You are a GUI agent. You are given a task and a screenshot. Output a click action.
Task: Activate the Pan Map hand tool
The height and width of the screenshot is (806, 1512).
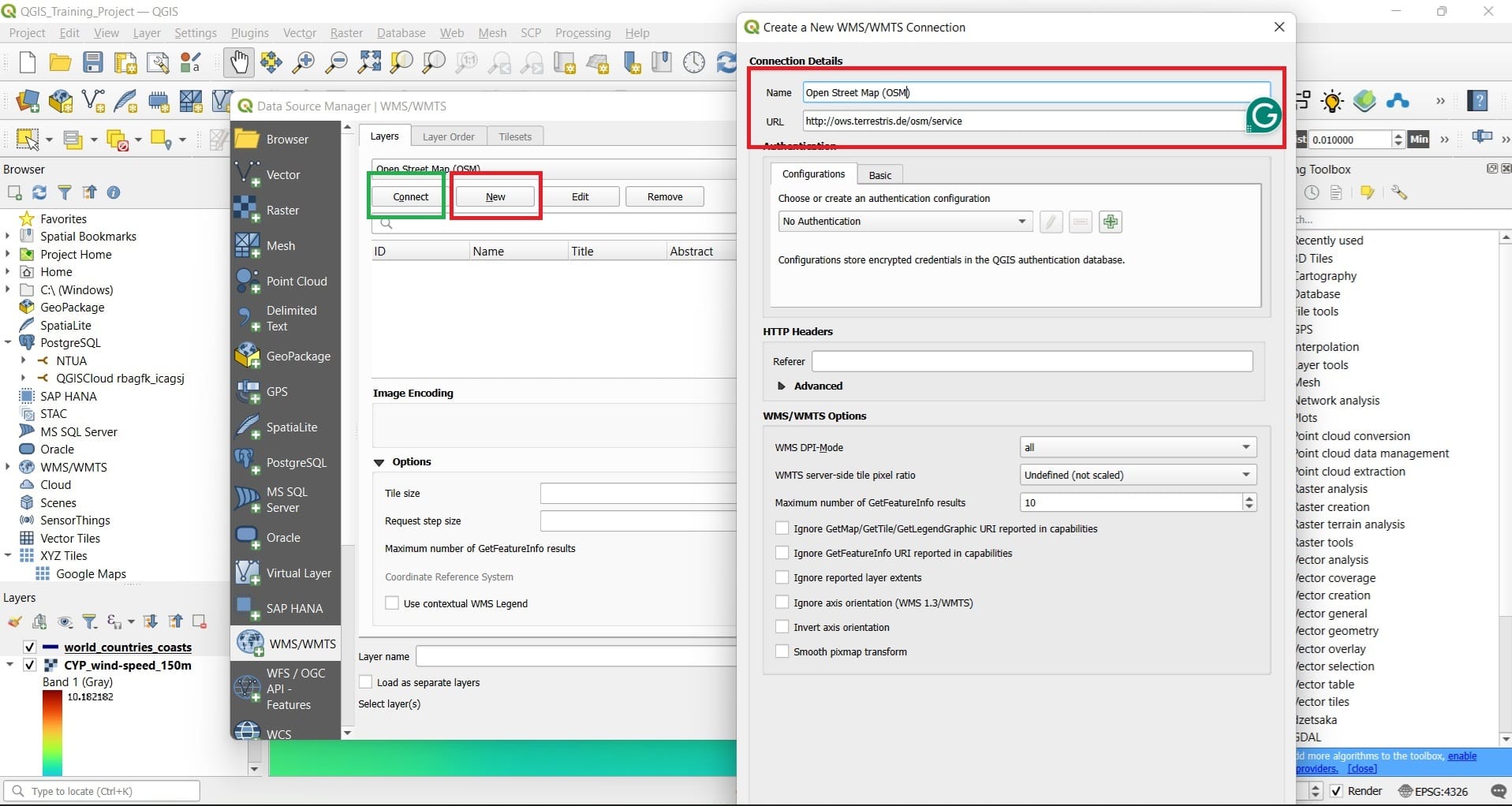[238, 62]
